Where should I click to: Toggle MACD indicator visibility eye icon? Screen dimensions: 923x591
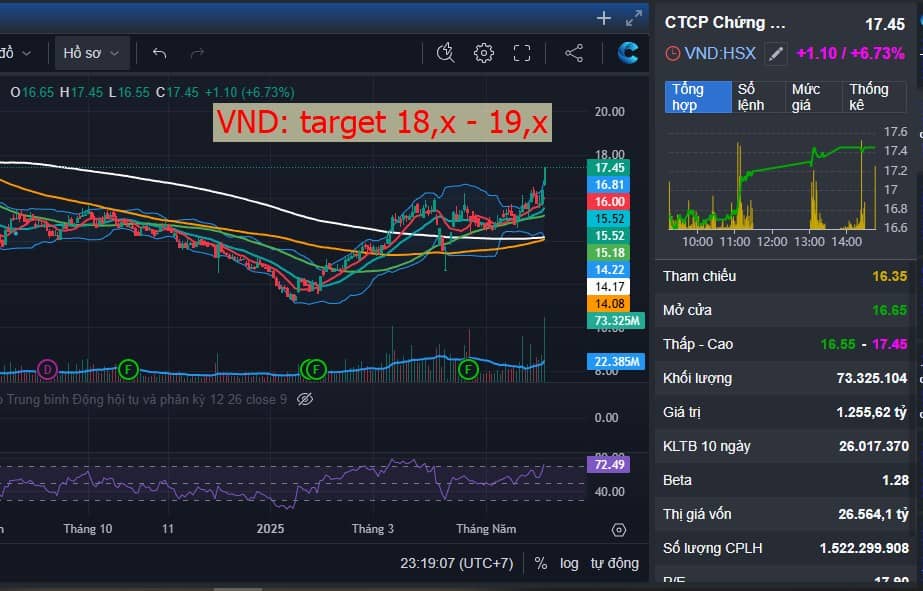tap(305, 400)
